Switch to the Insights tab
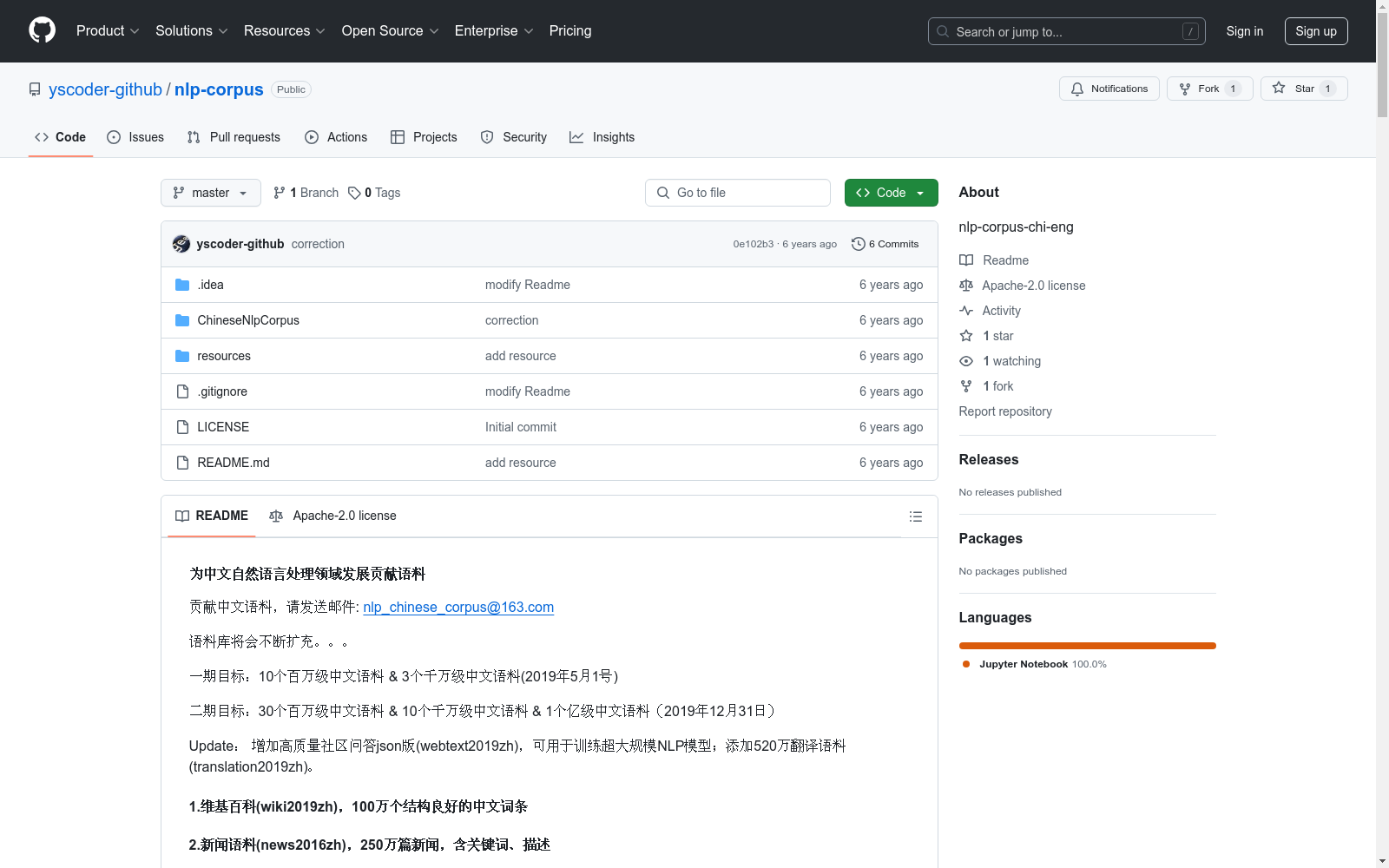1389x868 pixels. 602,137
